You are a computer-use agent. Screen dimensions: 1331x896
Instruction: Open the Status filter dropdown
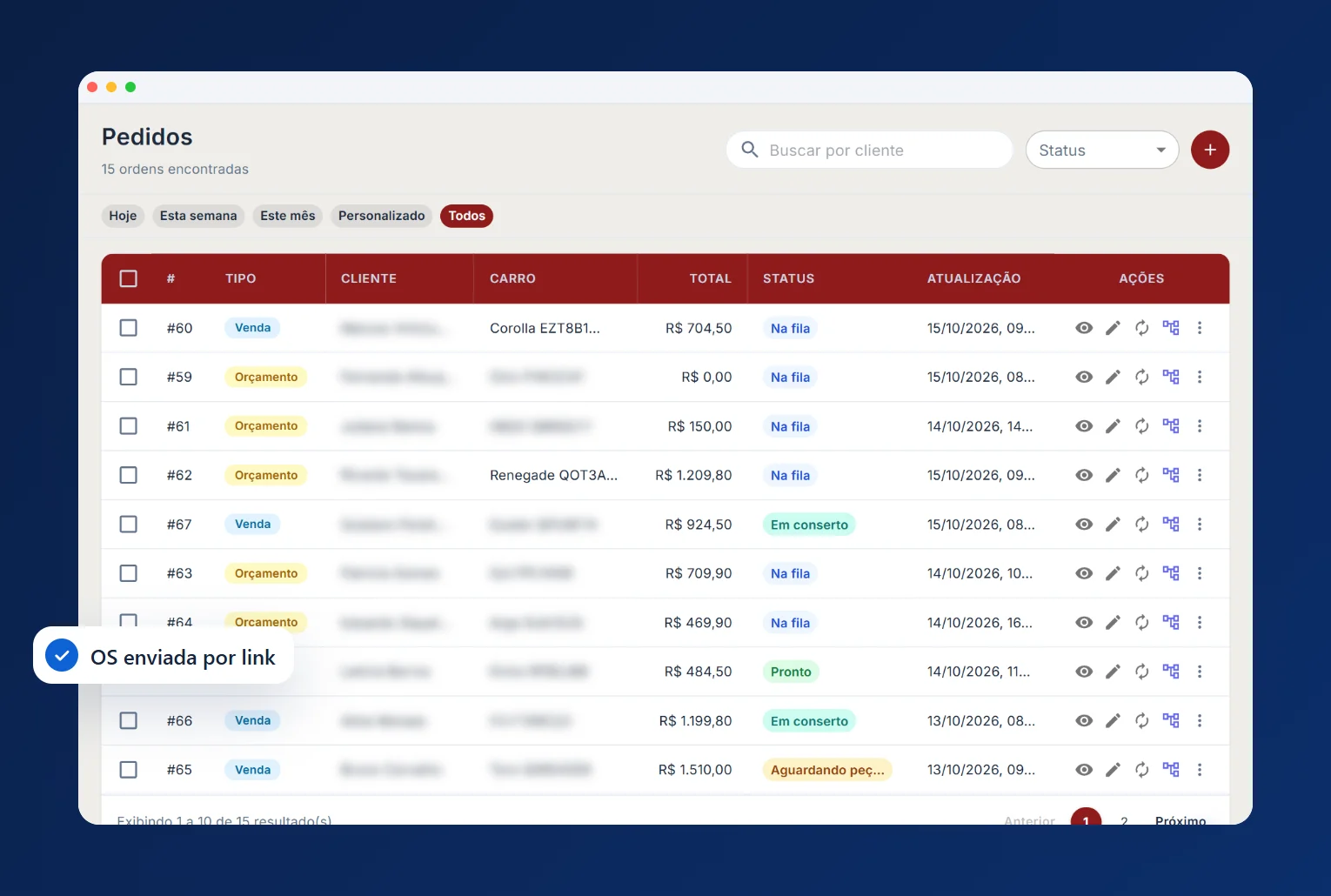[x=1102, y=150]
